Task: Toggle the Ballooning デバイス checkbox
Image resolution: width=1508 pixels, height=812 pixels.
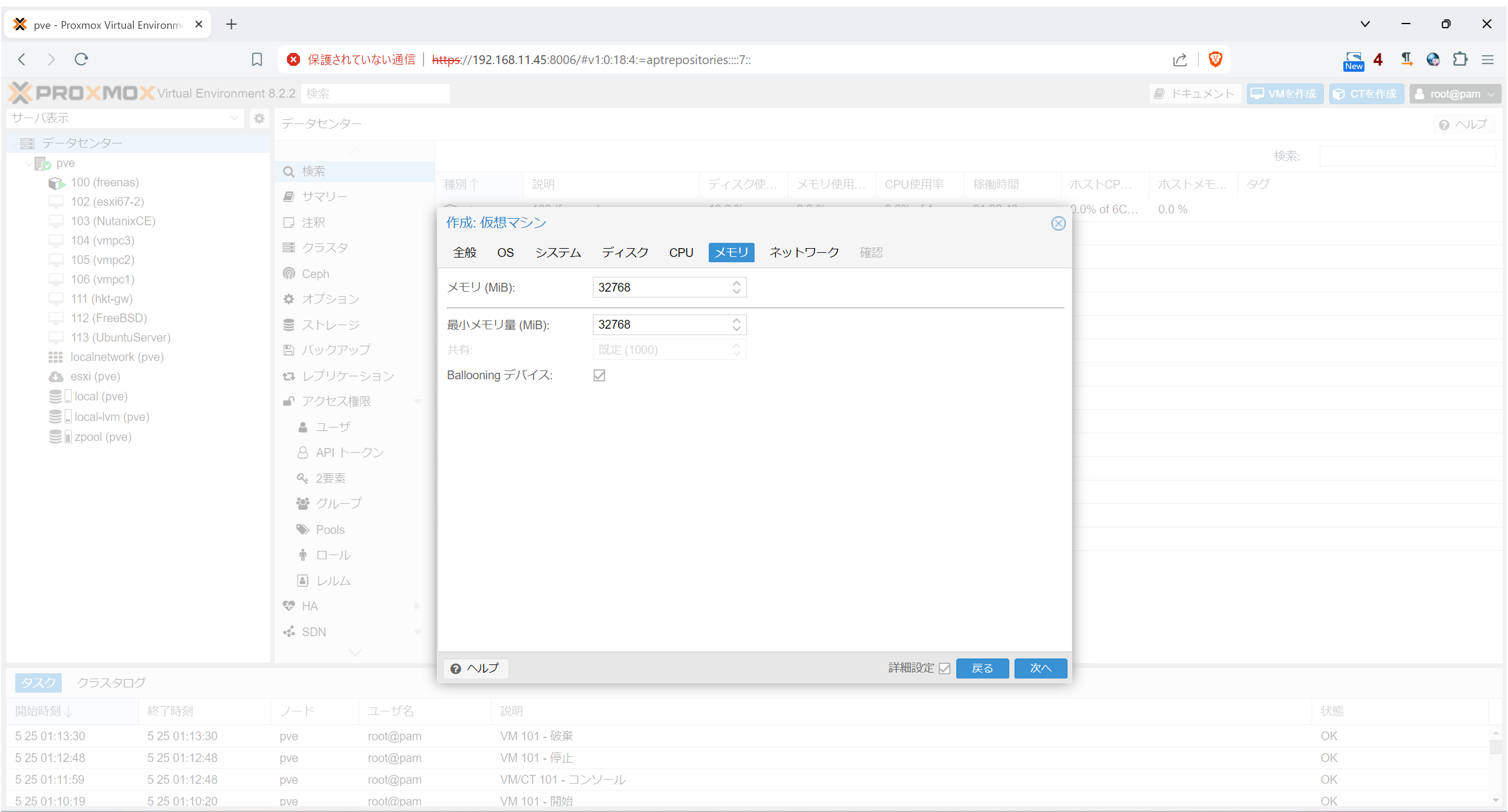Action: 599,375
